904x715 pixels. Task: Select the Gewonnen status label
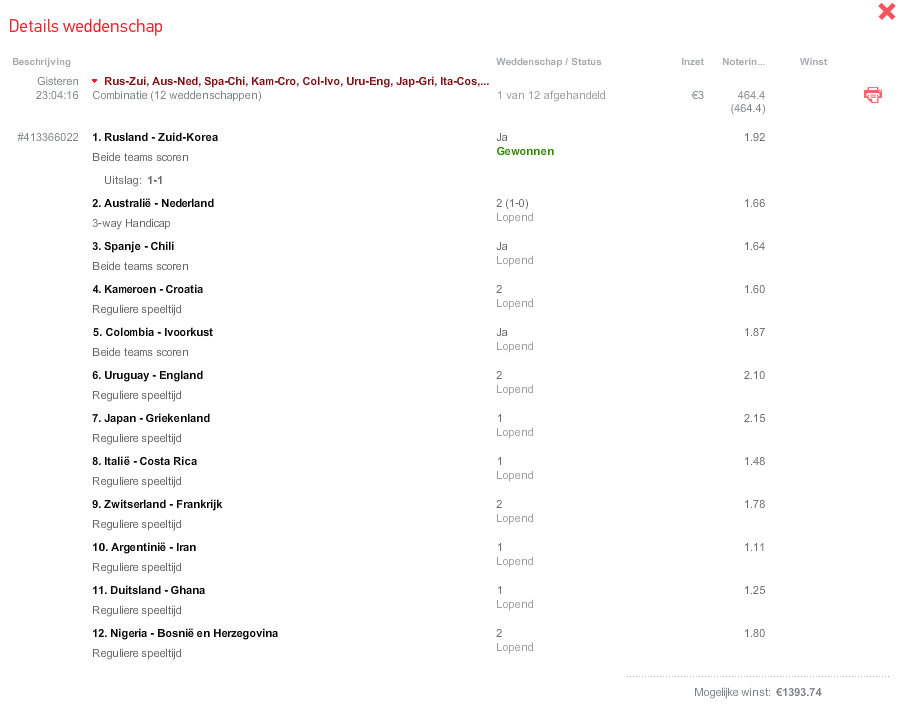(x=525, y=151)
